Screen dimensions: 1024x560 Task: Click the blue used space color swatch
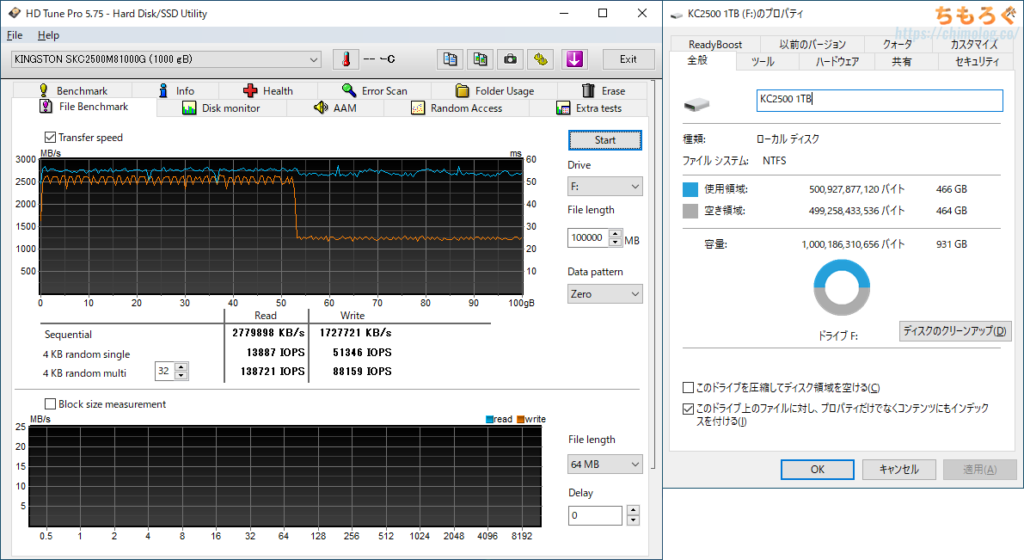[x=690, y=189]
